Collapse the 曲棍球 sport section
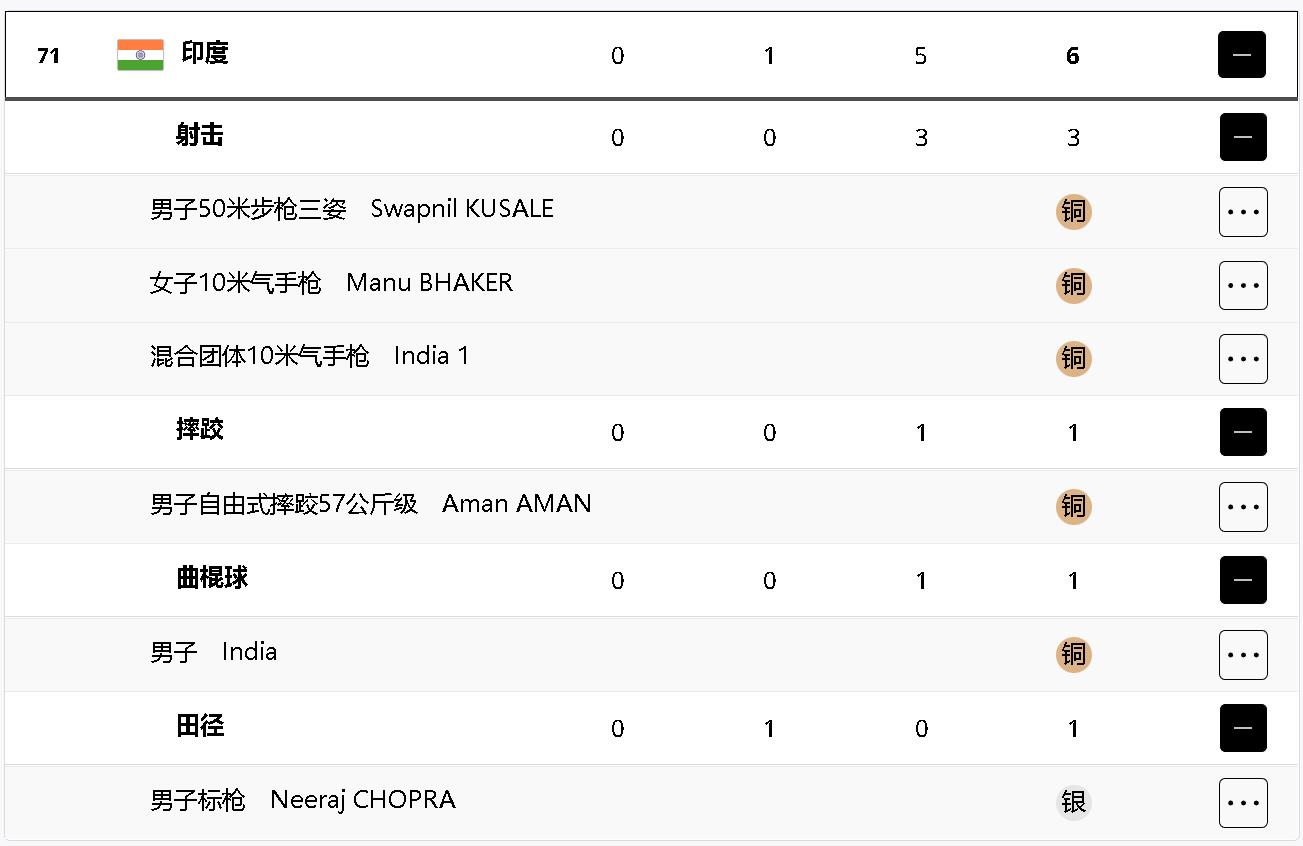This screenshot has height=846, width=1303. coord(1243,580)
